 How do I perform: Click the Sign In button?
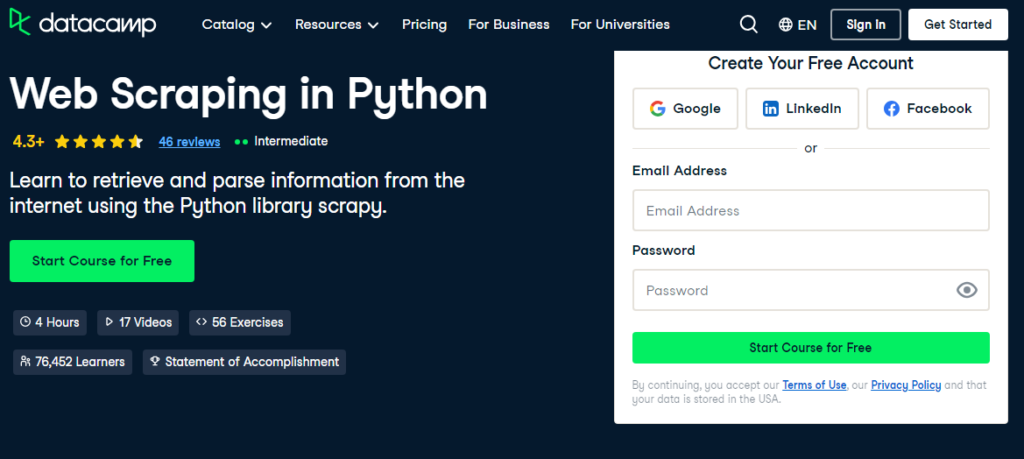[x=865, y=25]
